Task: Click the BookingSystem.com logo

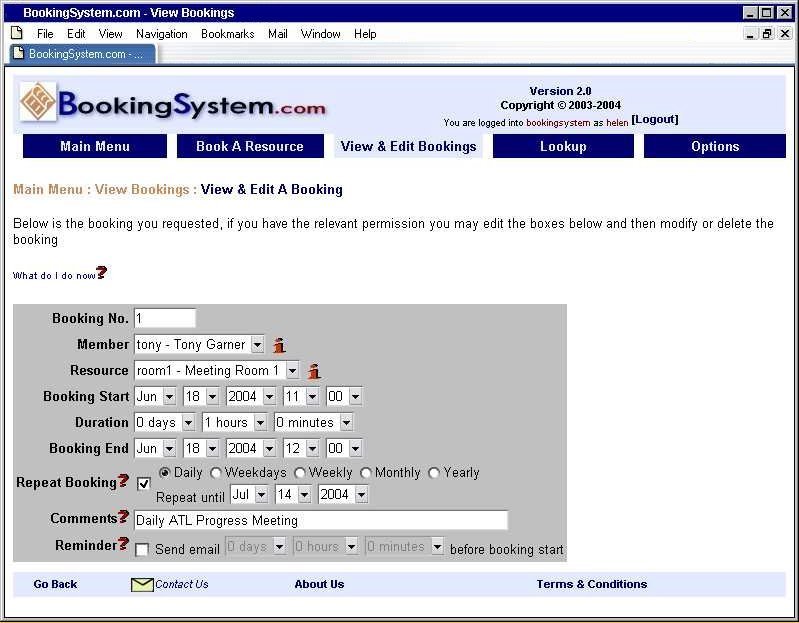Action: tap(173, 103)
